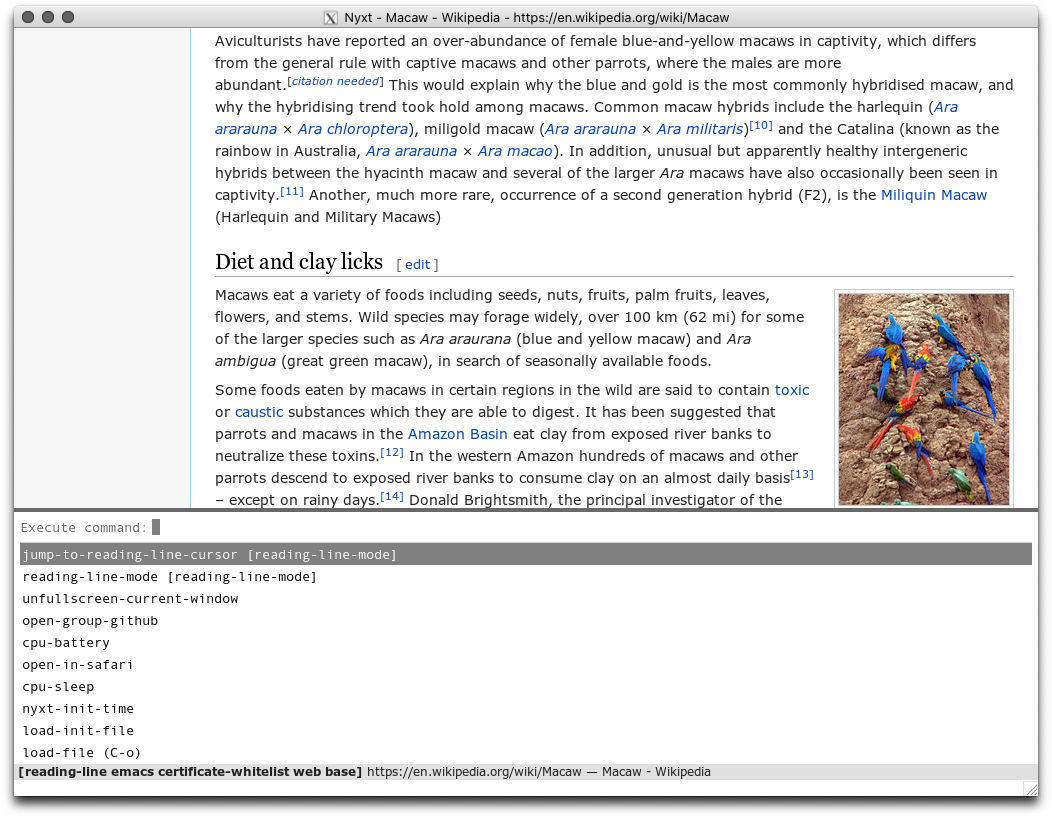Follow the 'Ara chloroptera' link

click(353, 129)
